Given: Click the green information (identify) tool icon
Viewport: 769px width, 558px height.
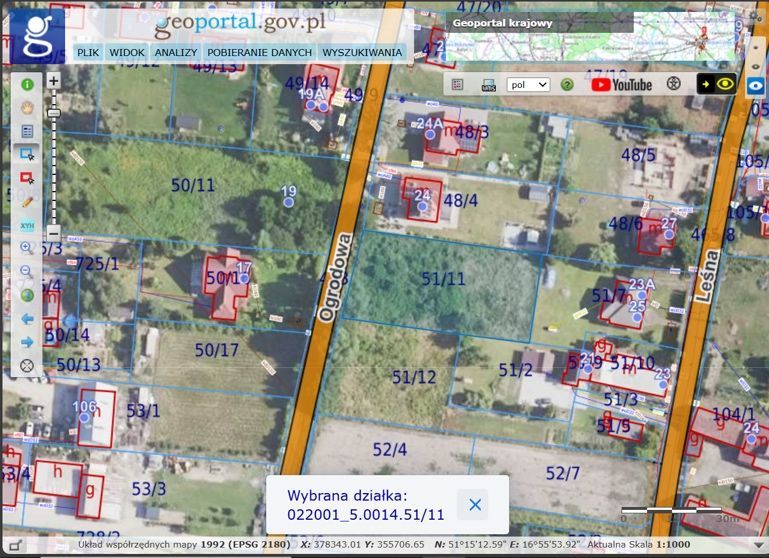Looking at the screenshot, I should (27, 85).
